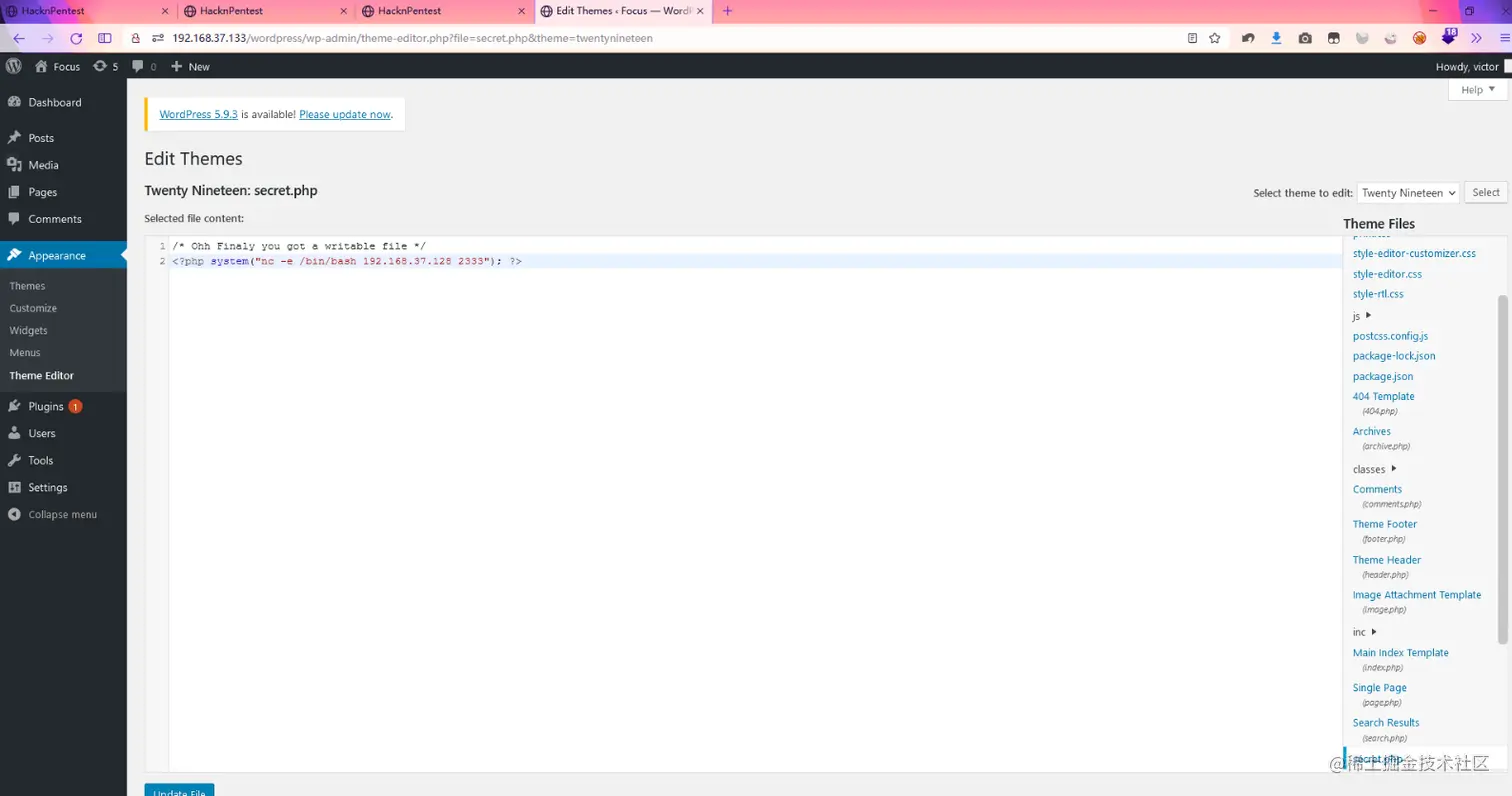Click the orange blocked-circle extension icon
1512x796 pixels.
(x=1419, y=38)
